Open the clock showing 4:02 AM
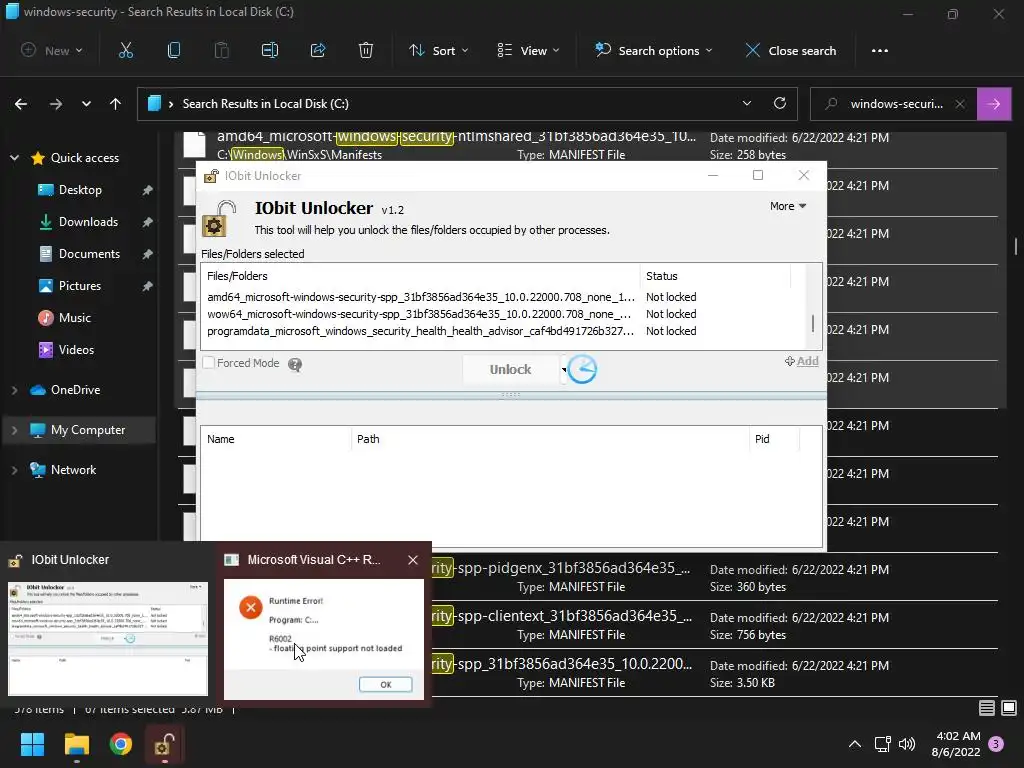Image resolution: width=1024 pixels, height=768 pixels. click(956, 744)
